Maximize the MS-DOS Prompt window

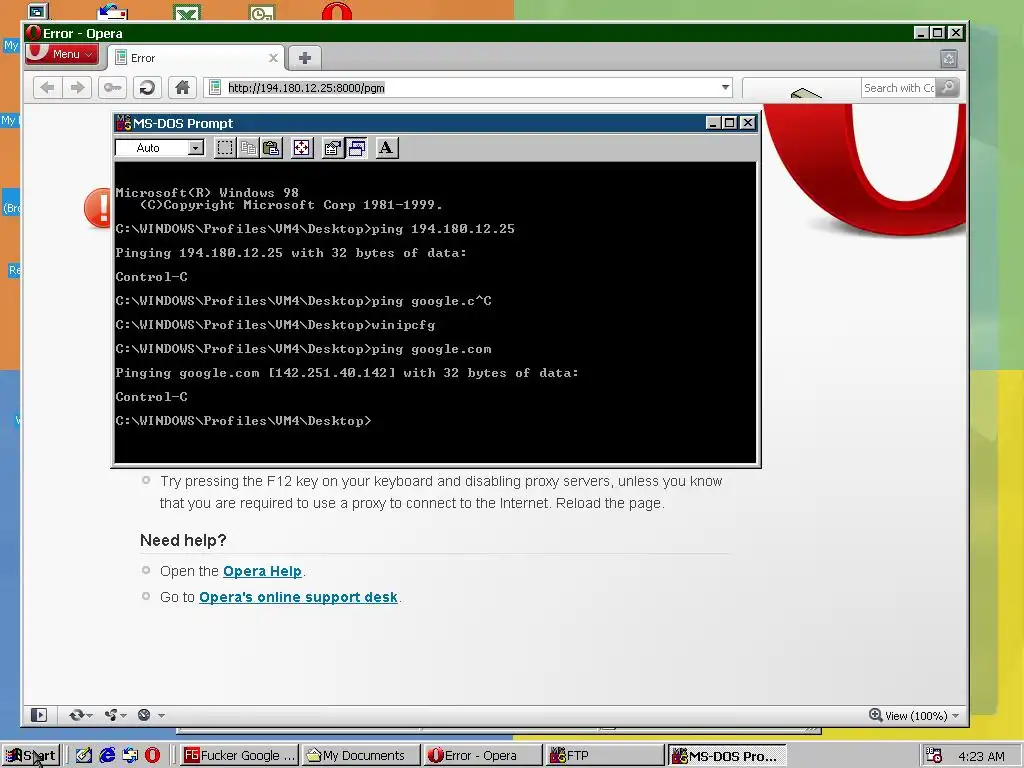coord(729,123)
